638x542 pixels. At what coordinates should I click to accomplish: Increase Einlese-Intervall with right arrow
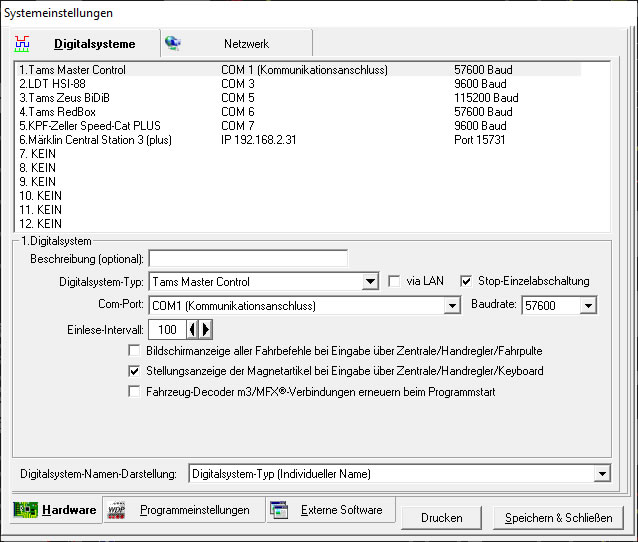click(206, 329)
